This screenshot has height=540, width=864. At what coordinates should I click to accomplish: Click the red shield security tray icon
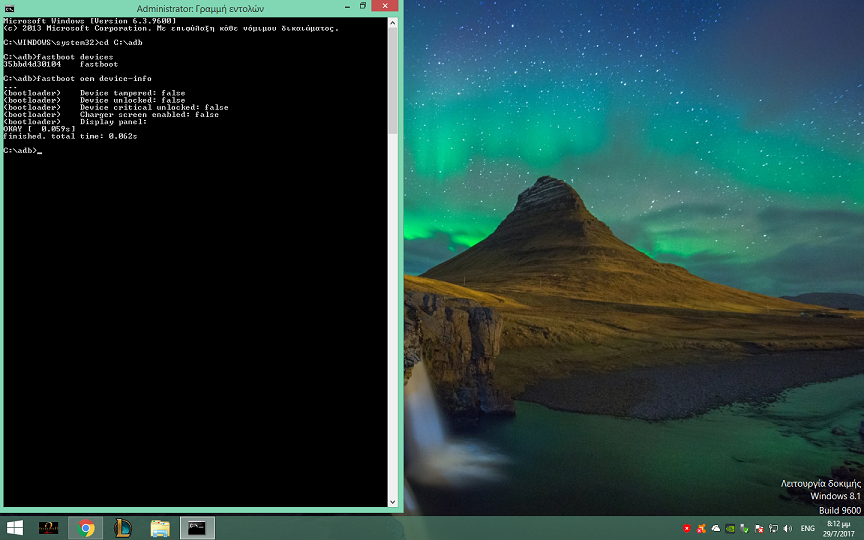[x=686, y=528]
